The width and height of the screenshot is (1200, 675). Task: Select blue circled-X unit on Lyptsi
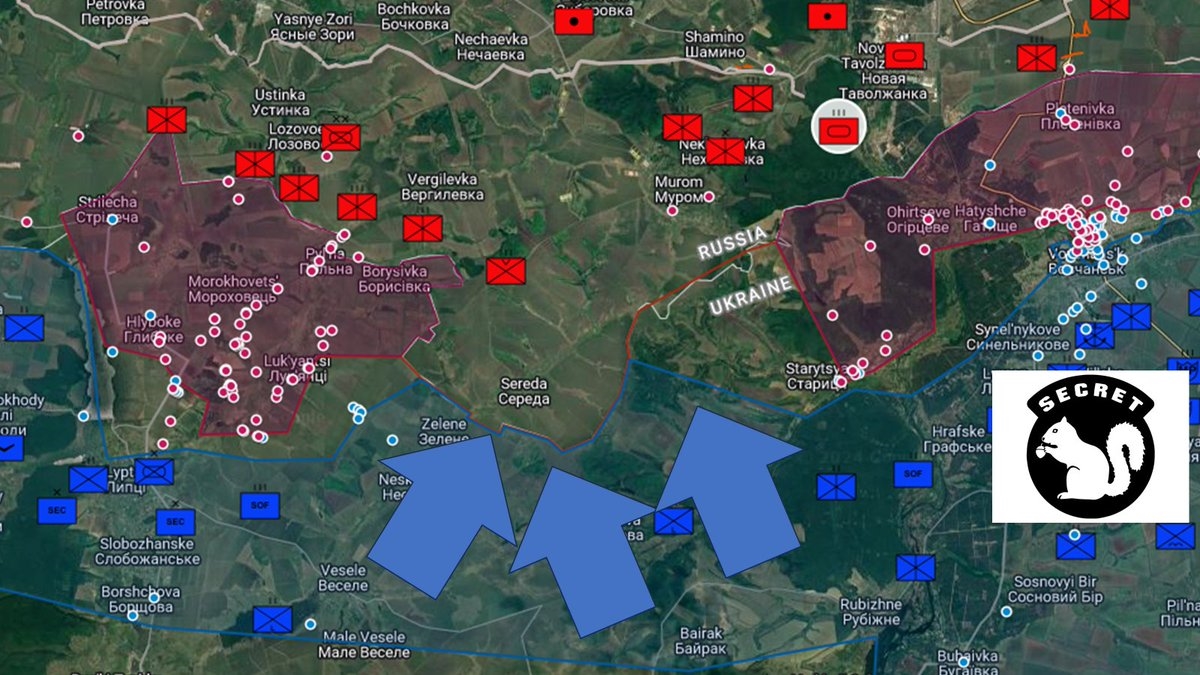pos(154,471)
